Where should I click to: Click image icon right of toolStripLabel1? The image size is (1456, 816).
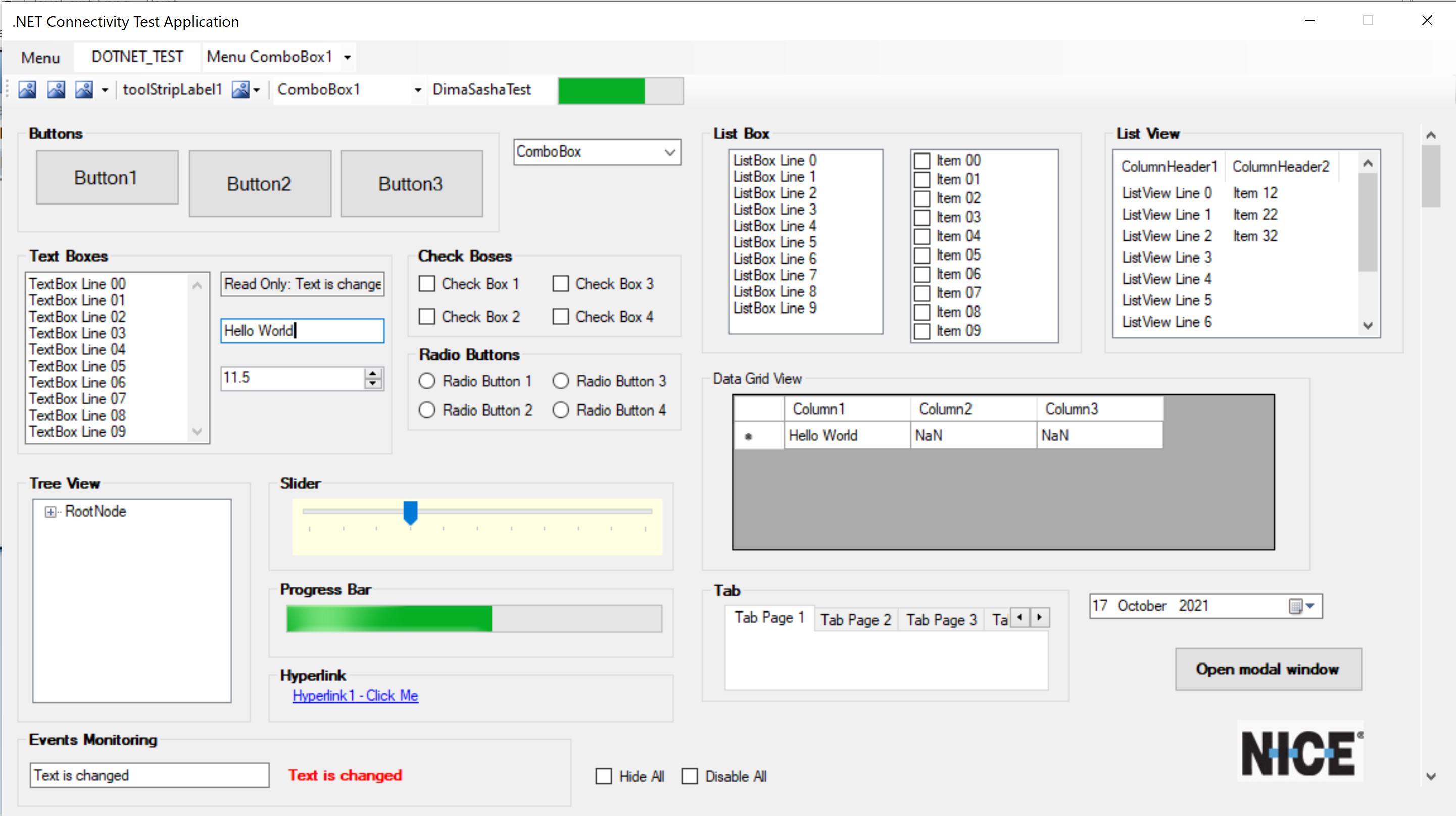pyautogui.click(x=241, y=90)
